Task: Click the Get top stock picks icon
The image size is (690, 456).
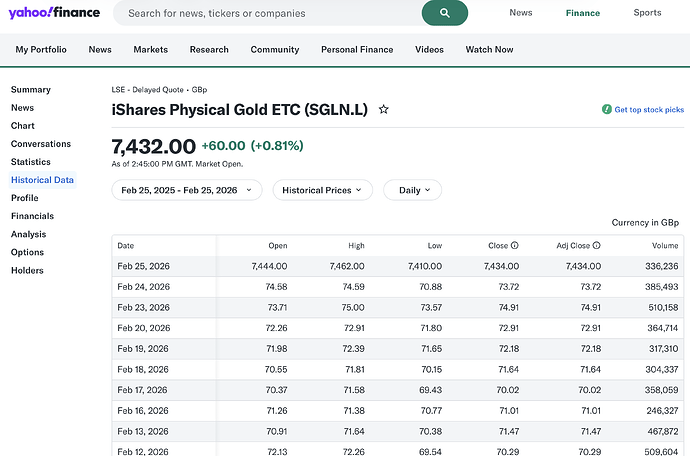Action: tap(607, 109)
